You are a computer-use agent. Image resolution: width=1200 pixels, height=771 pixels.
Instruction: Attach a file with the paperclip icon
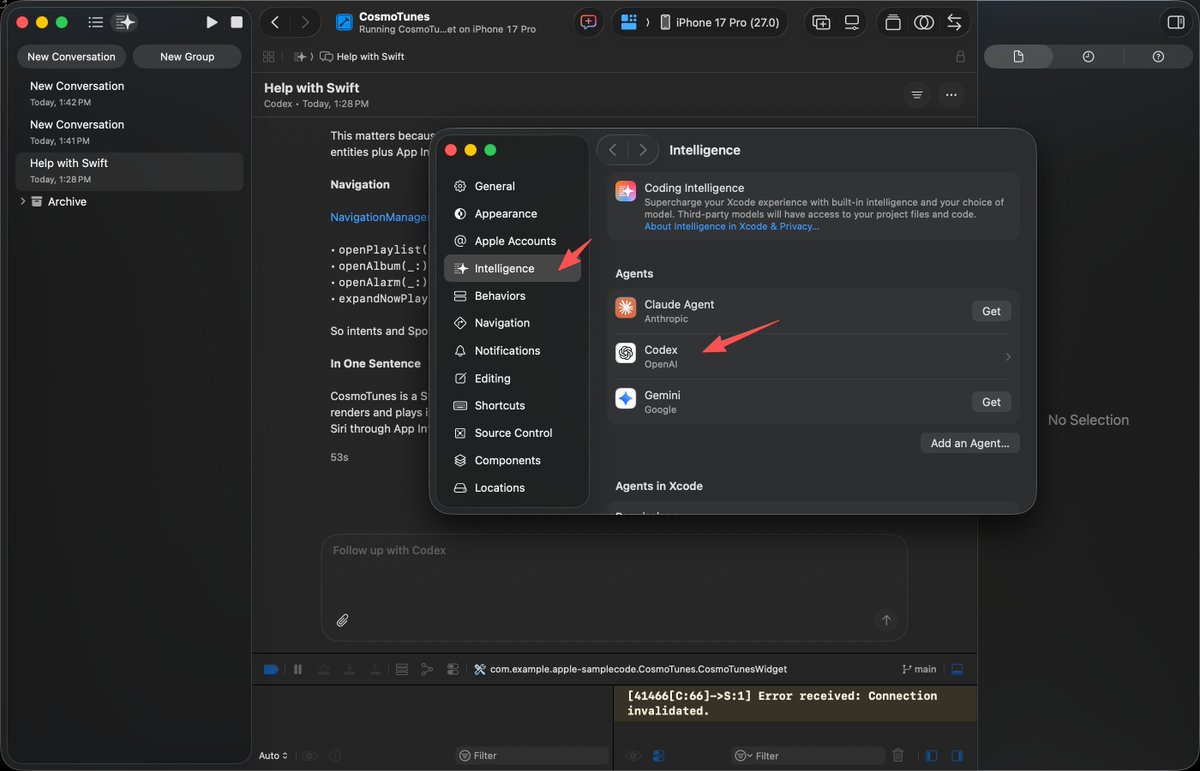(x=343, y=620)
